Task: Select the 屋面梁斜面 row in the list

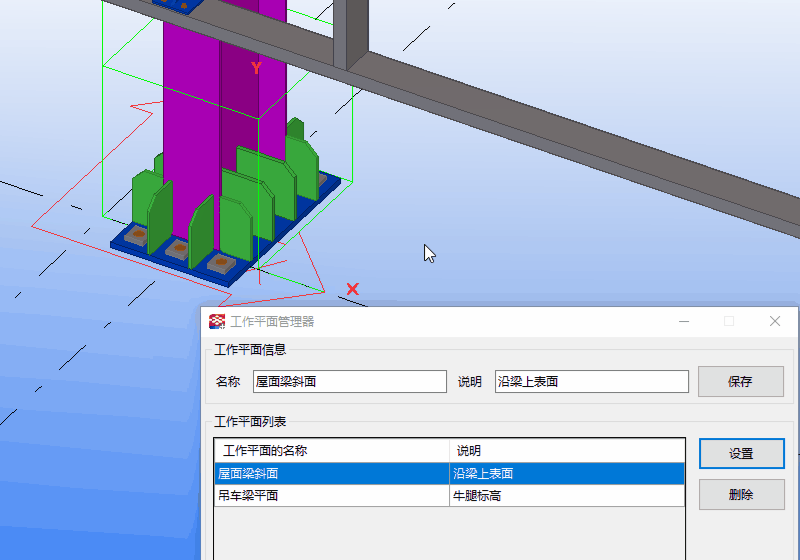Action: click(449, 473)
